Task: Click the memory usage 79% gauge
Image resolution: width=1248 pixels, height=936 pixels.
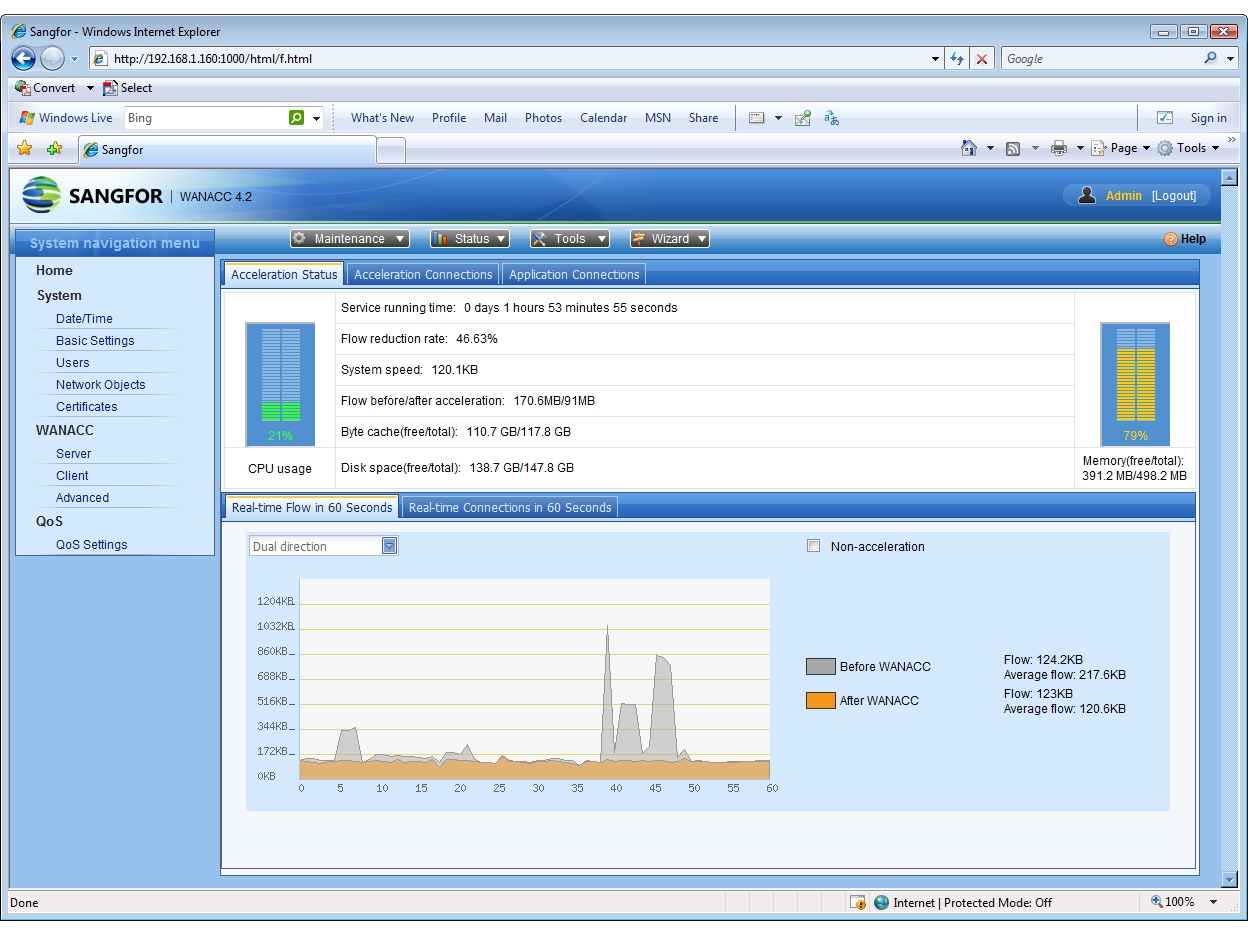Action: [x=1135, y=383]
